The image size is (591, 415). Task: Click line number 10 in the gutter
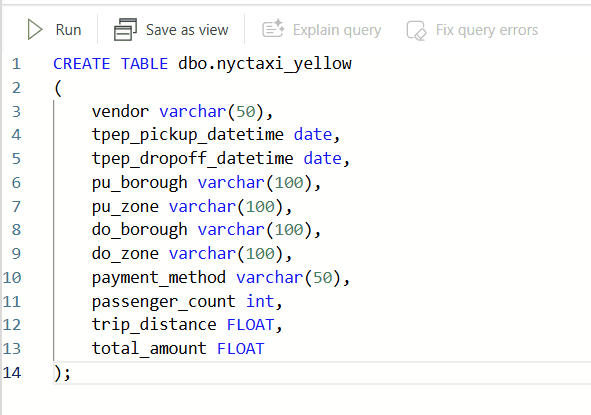[12, 278]
